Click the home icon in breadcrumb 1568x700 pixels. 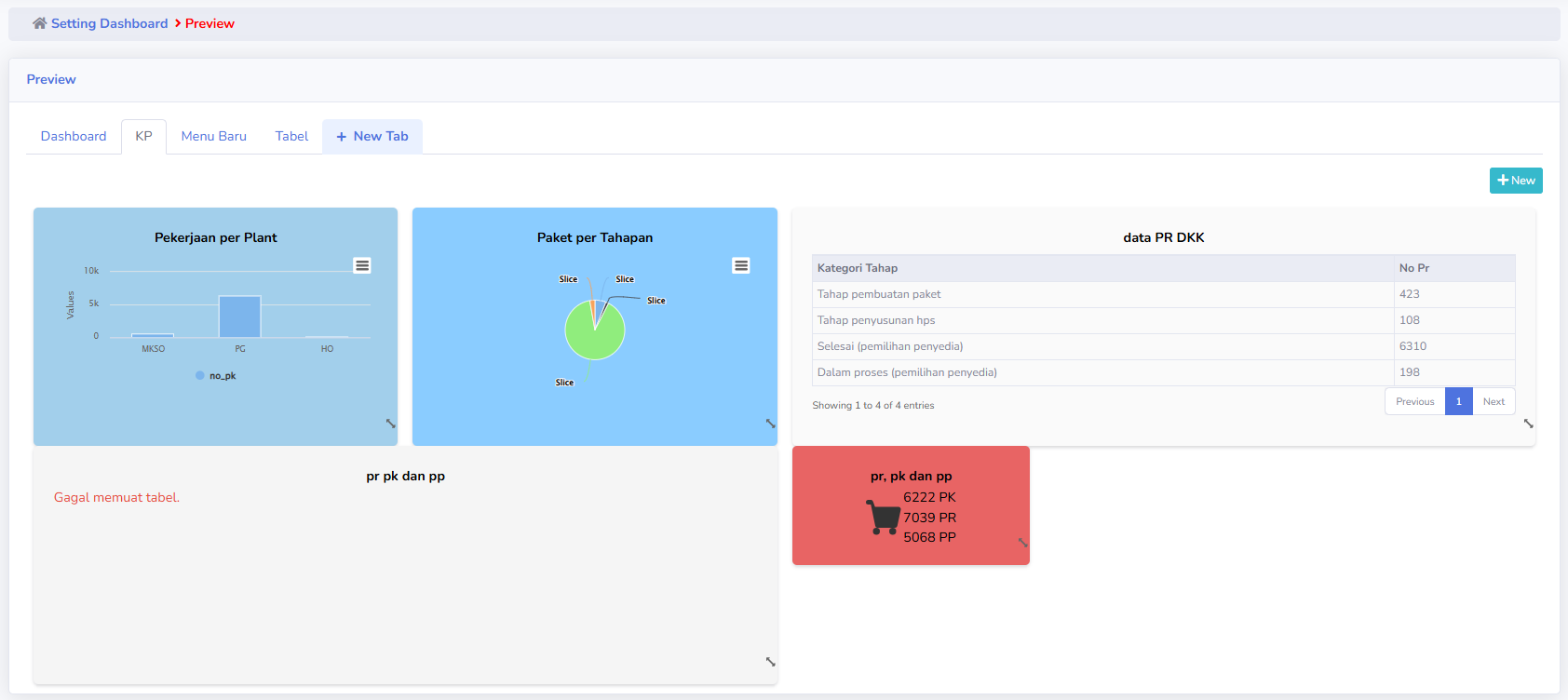coord(39,23)
